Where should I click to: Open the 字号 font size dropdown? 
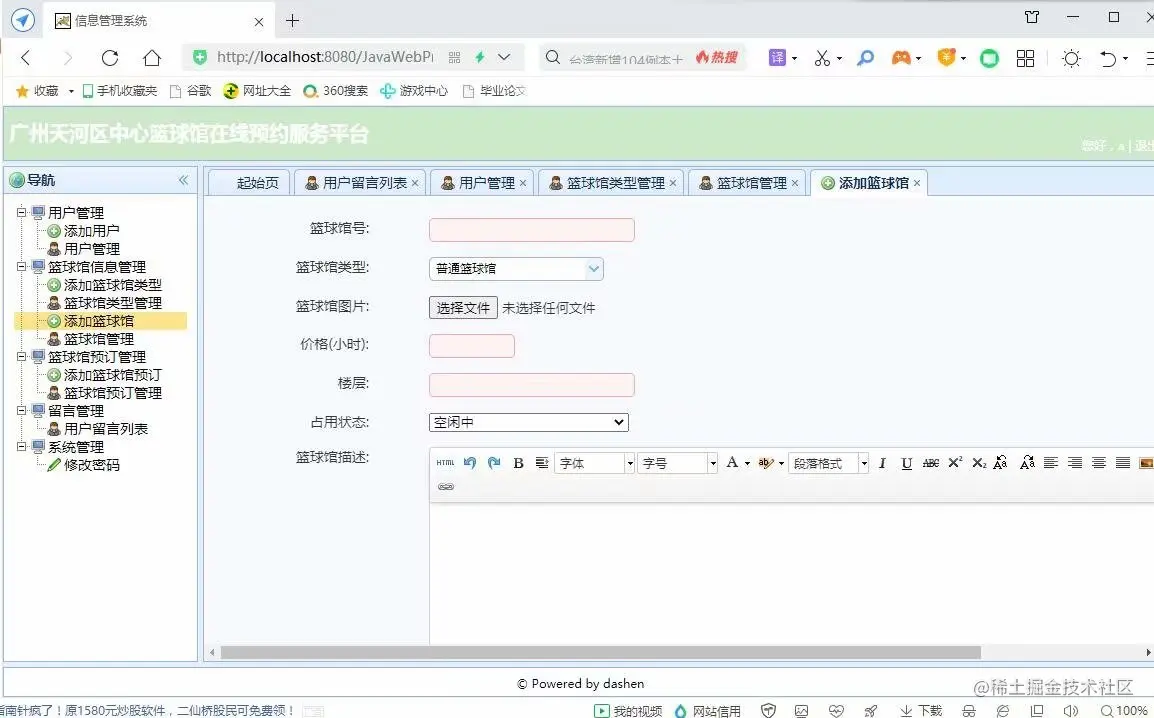678,463
